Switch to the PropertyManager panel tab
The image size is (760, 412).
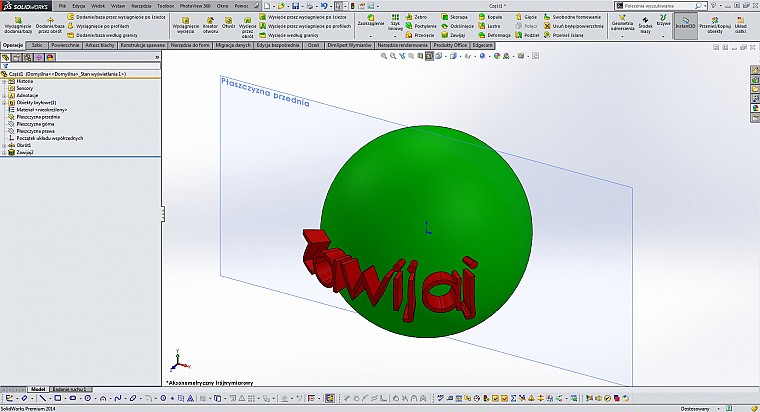pyautogui.click(x=17, y=57)
